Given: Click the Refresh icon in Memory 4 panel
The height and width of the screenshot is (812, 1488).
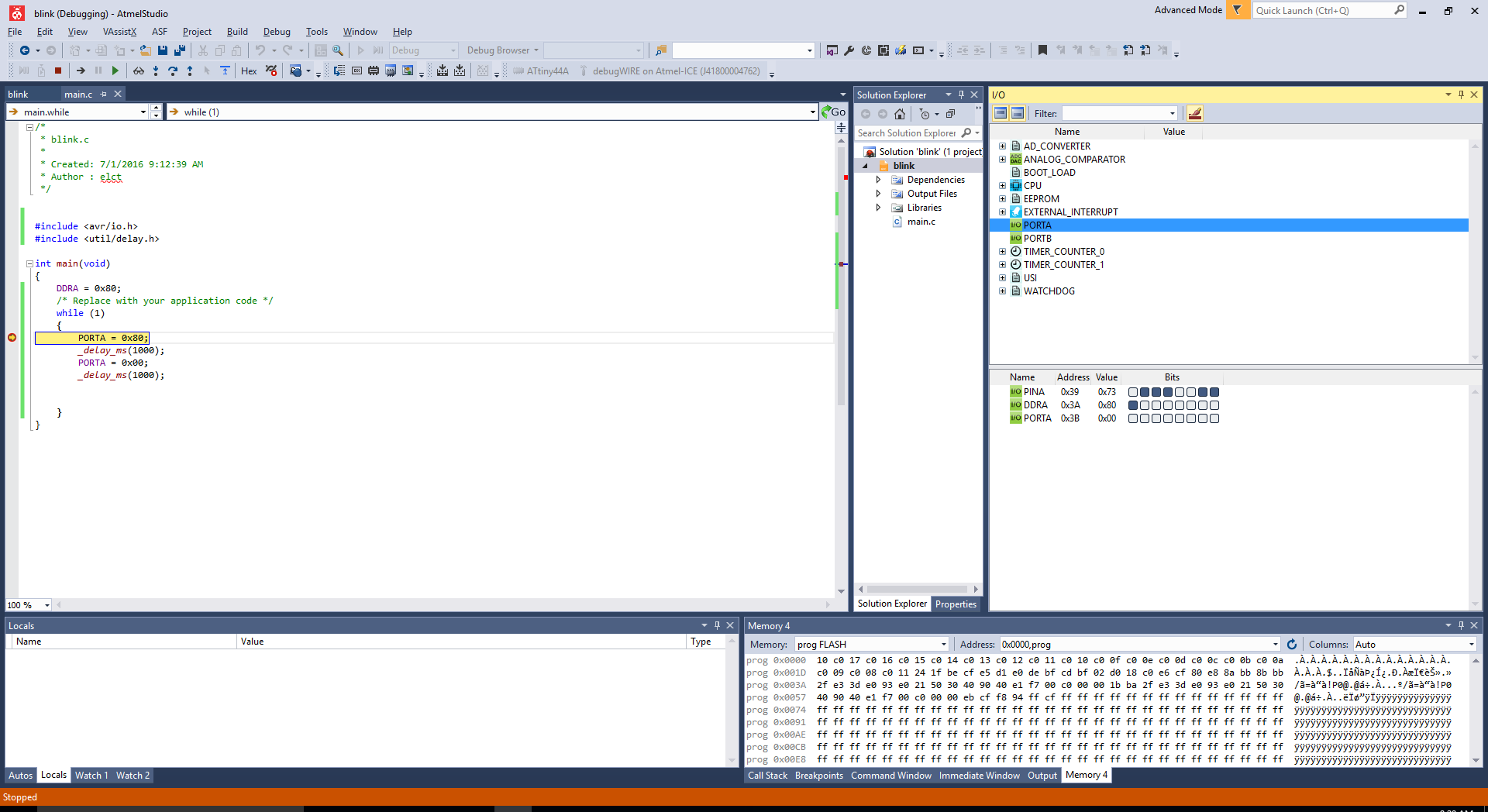Looking at the screenshot, I should click(1292, 644).
